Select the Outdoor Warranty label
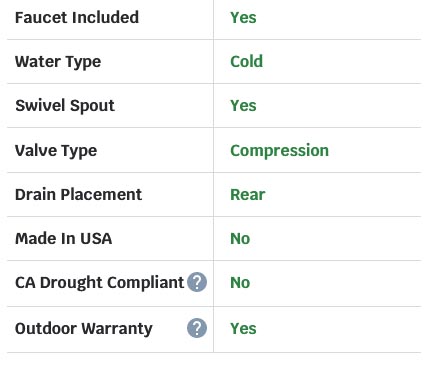 coord(84,329)
